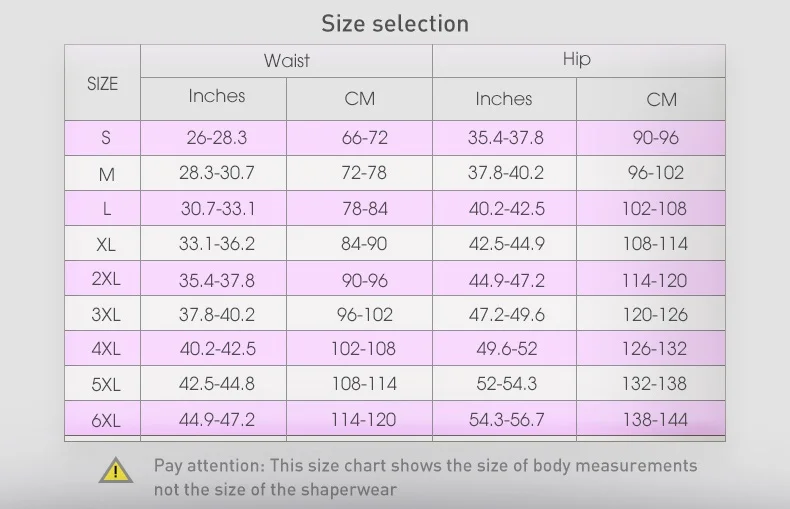Click waist CM value 72-78
This screenshot has height=509, width=790.
pyautogui.click(x=363, y=173)
